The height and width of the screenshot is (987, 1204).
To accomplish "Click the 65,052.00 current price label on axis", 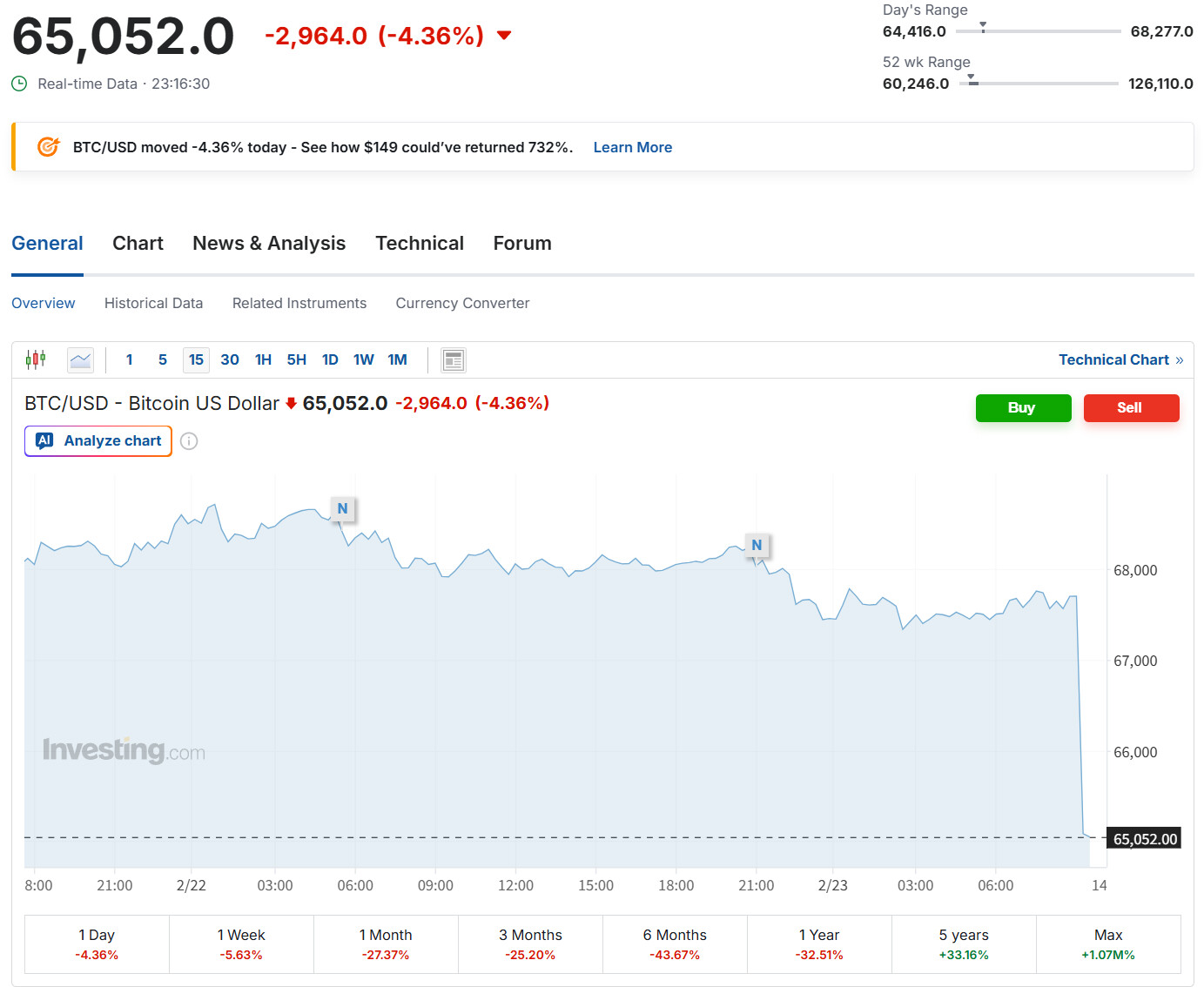I will pyautogui.click(x=1145, y=839).
